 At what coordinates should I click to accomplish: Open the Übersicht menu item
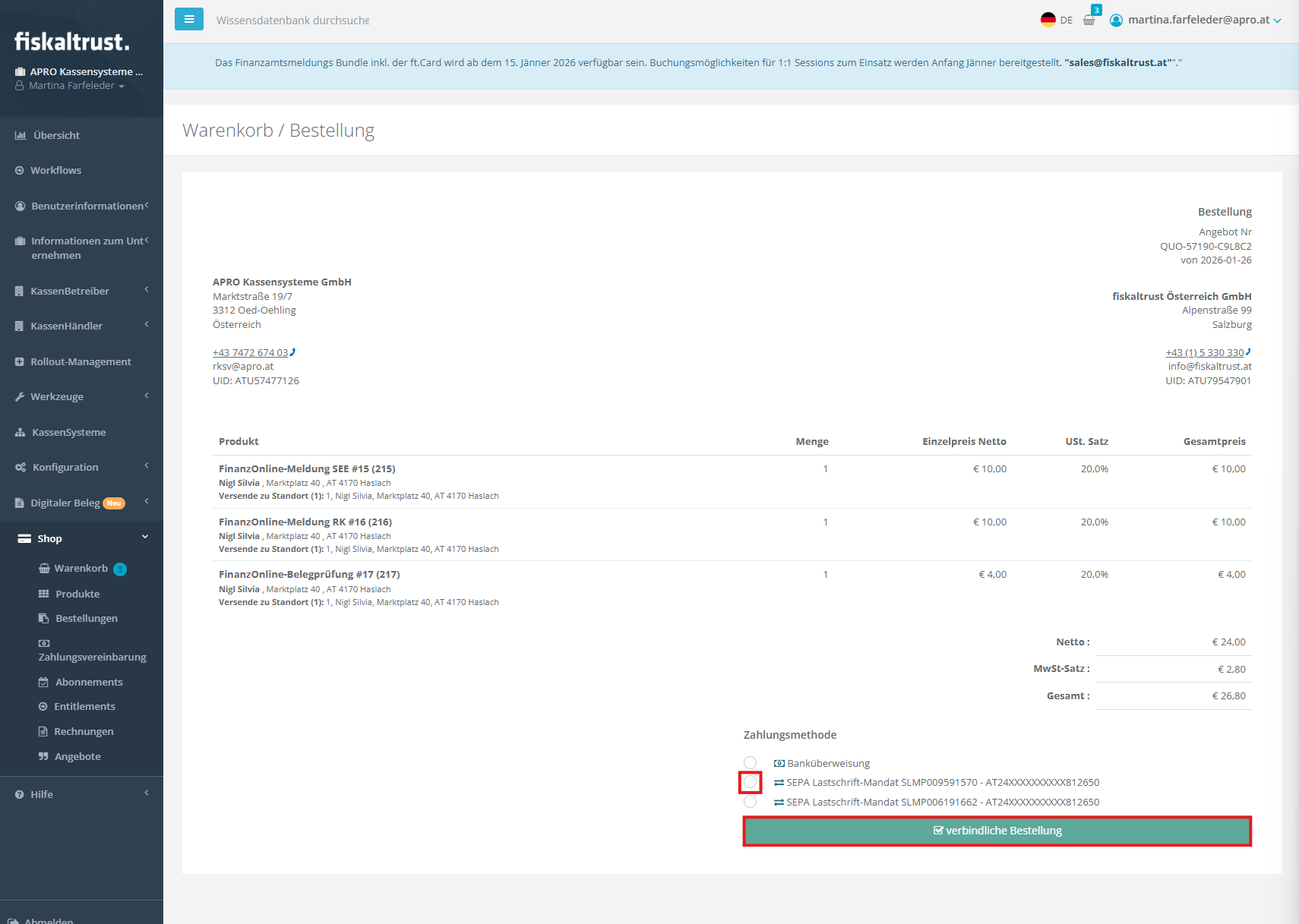pyautogui.click(x=56, y=135)
